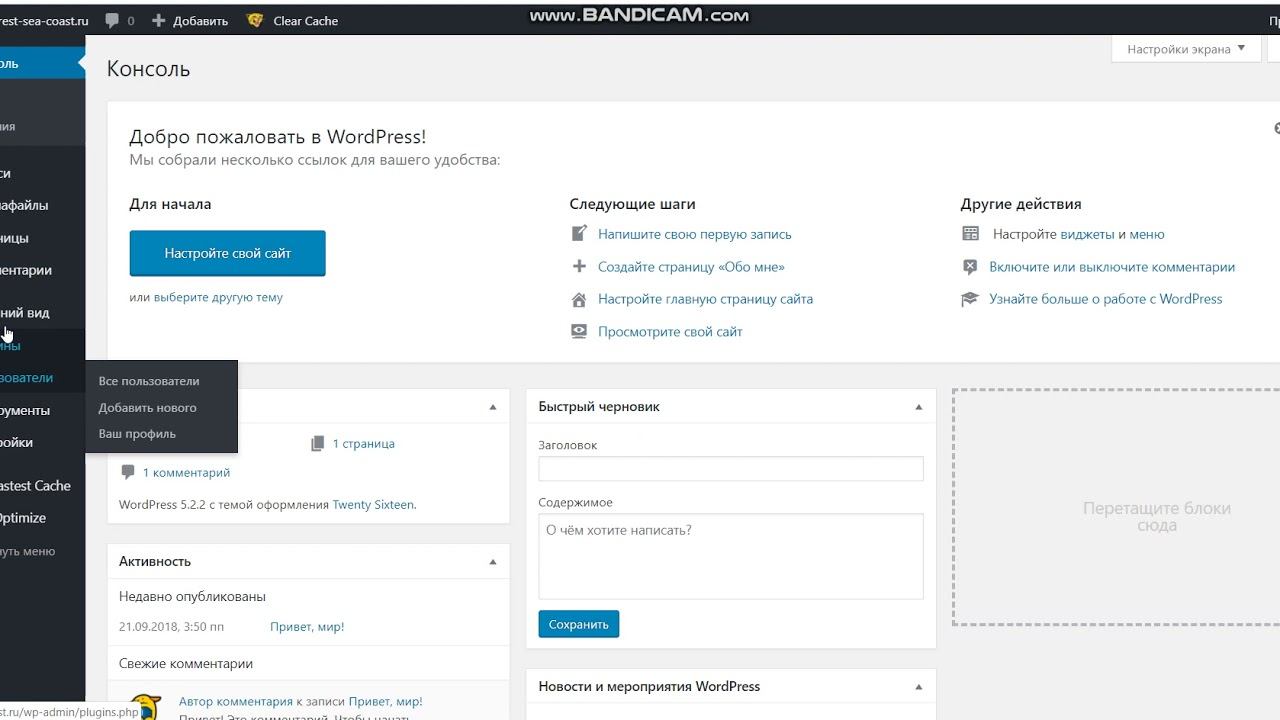Click the Сохранить draft button
The width and height of the screenshot is (1280, 720).
(x=579, y=624)
